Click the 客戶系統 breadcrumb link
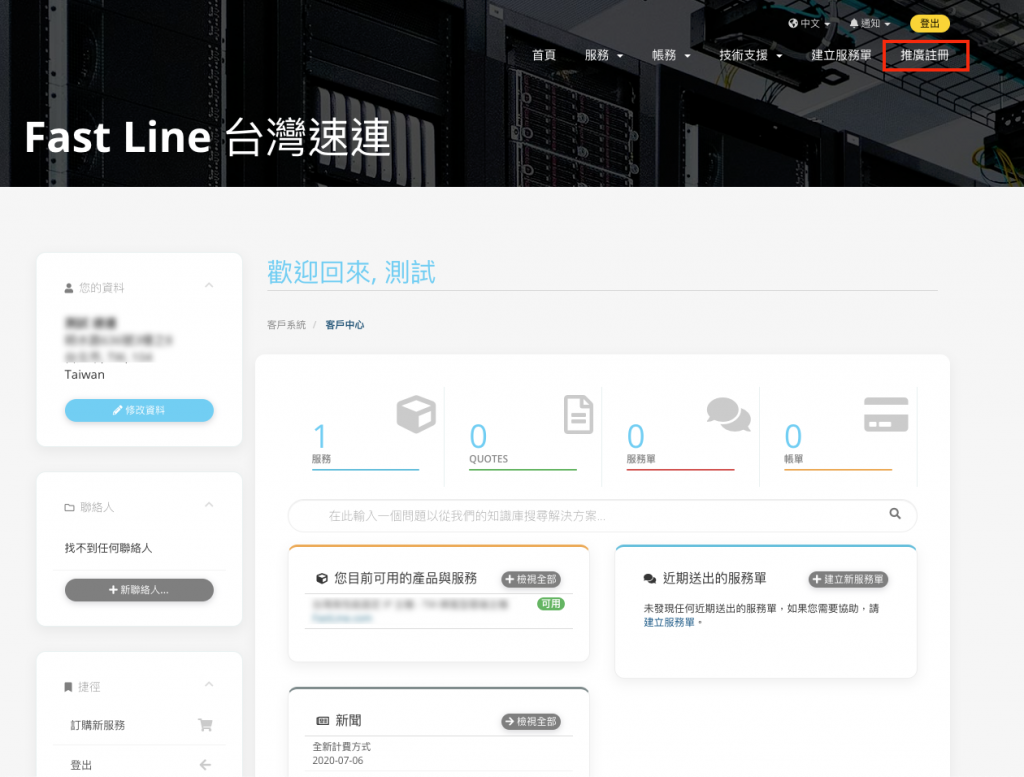 point(287,325)
